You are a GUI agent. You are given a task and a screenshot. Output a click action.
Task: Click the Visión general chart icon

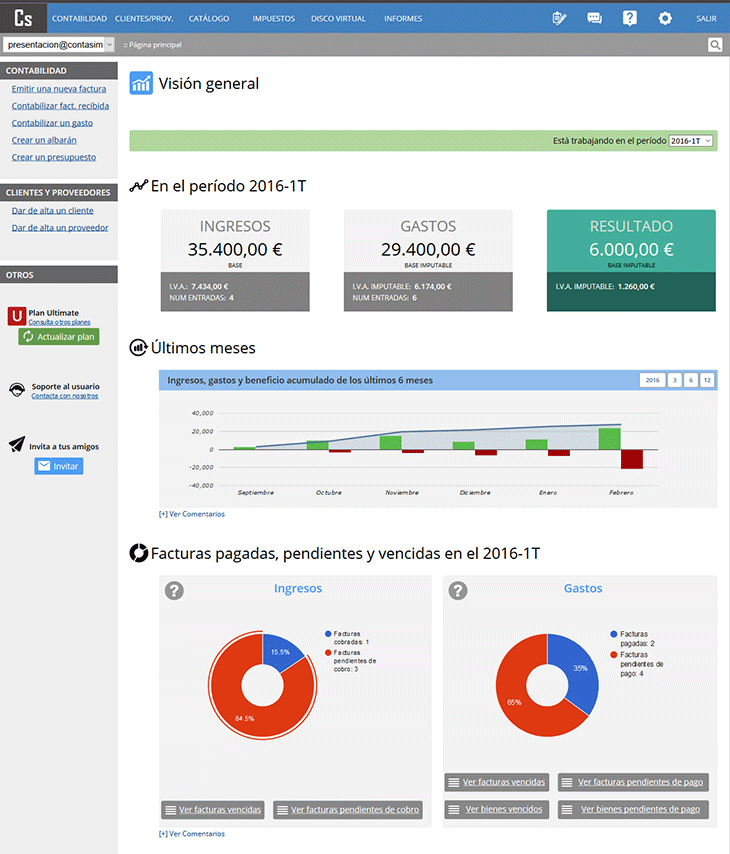pyautogui.click(x=141, y=83)
